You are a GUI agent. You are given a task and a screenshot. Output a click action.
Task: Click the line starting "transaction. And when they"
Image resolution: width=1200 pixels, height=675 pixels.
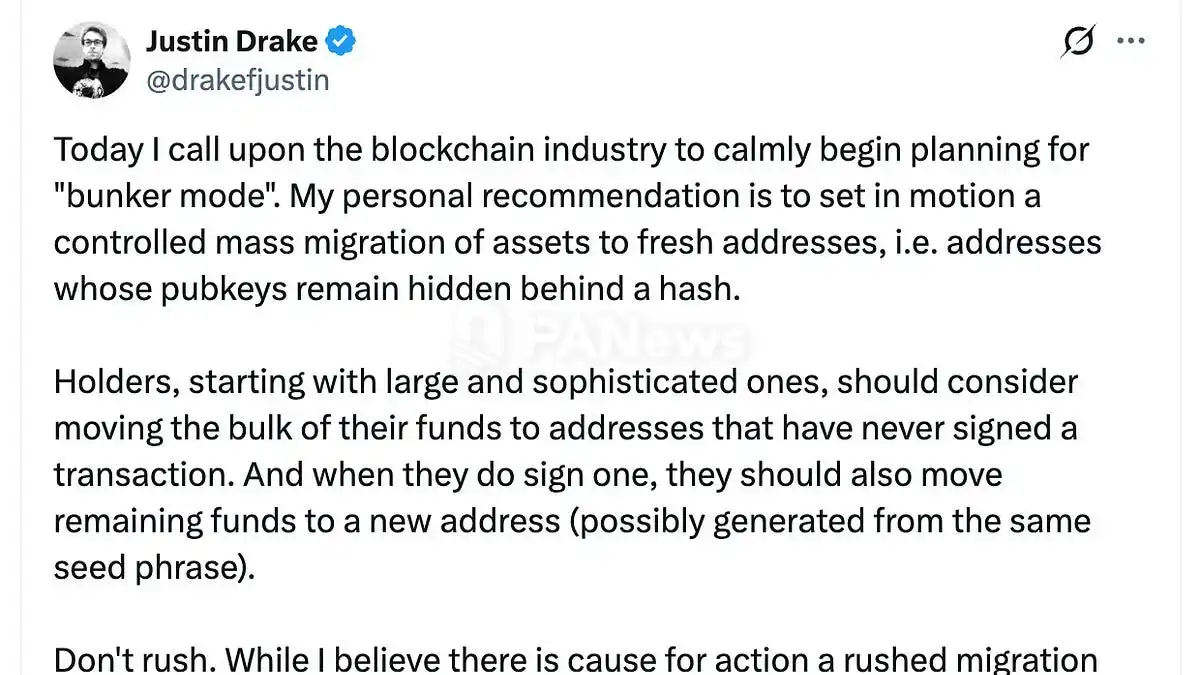pyautogui.click(x=528, y=474)
